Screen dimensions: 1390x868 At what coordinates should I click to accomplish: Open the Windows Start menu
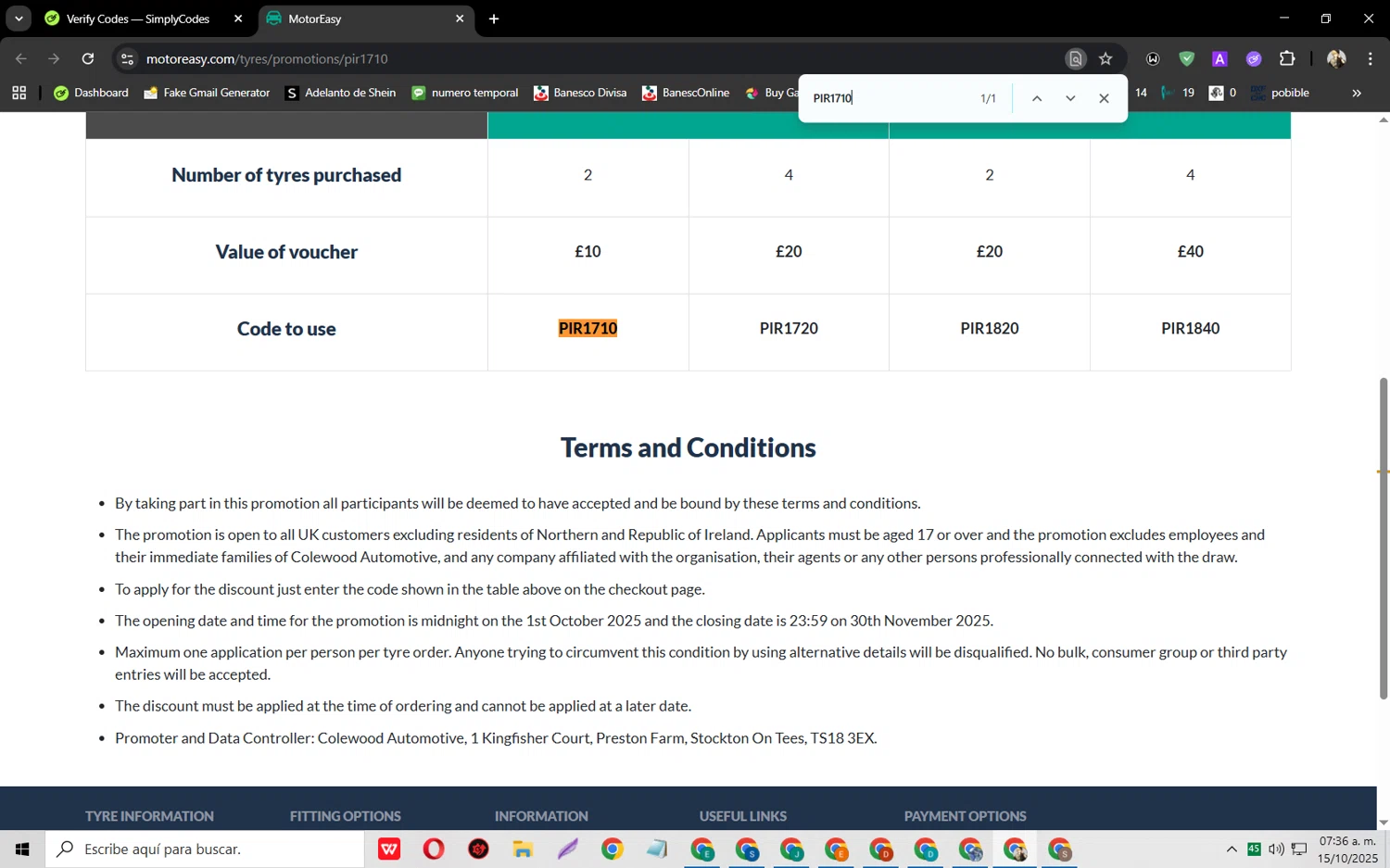[22, 849]
